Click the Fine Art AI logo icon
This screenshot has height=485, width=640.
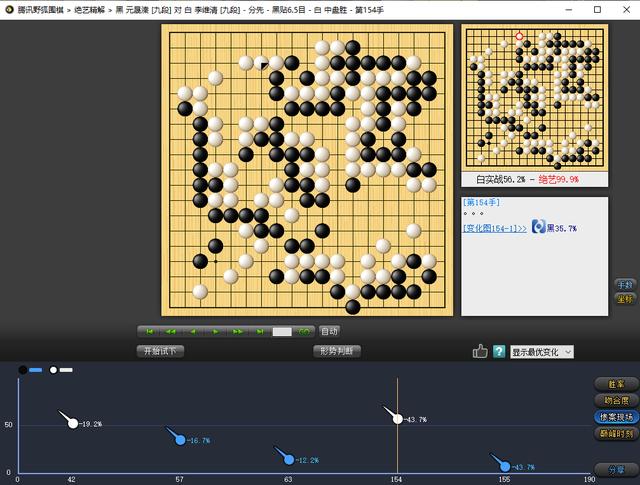(538, 226)
